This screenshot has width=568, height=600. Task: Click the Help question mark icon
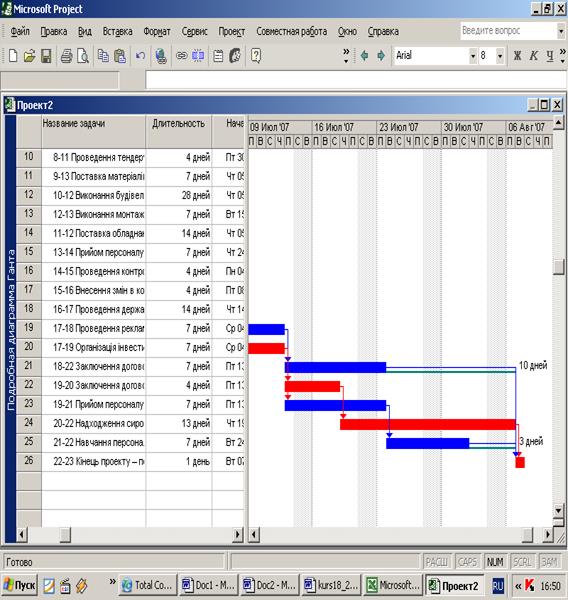(256, 56)
